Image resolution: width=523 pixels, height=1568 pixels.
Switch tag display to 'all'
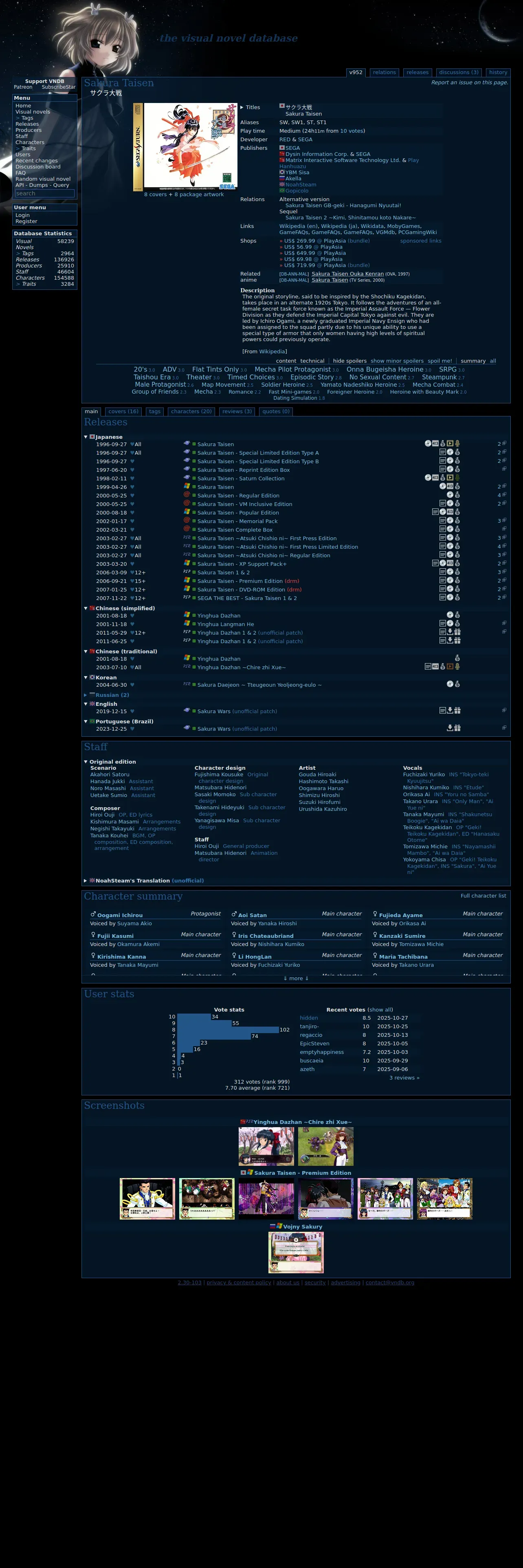coord(493,361)
